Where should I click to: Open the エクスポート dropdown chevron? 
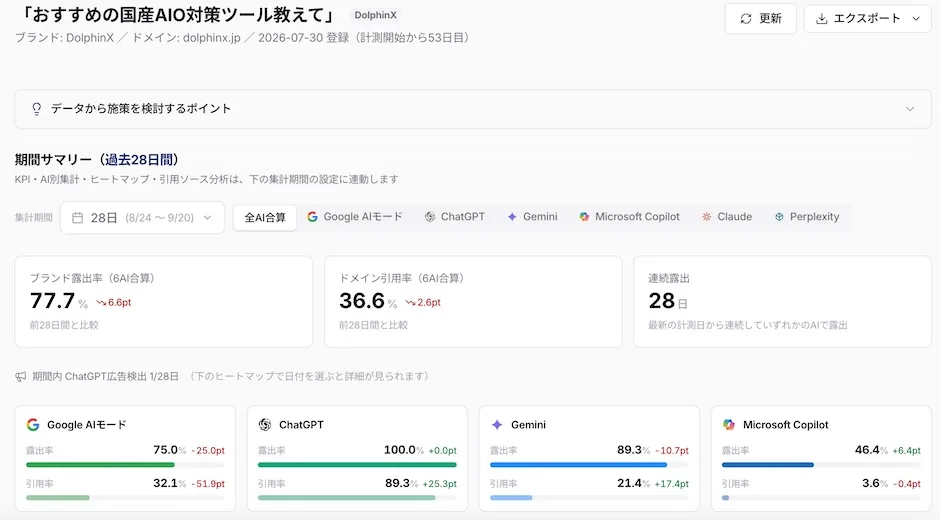tap(916, 19)
